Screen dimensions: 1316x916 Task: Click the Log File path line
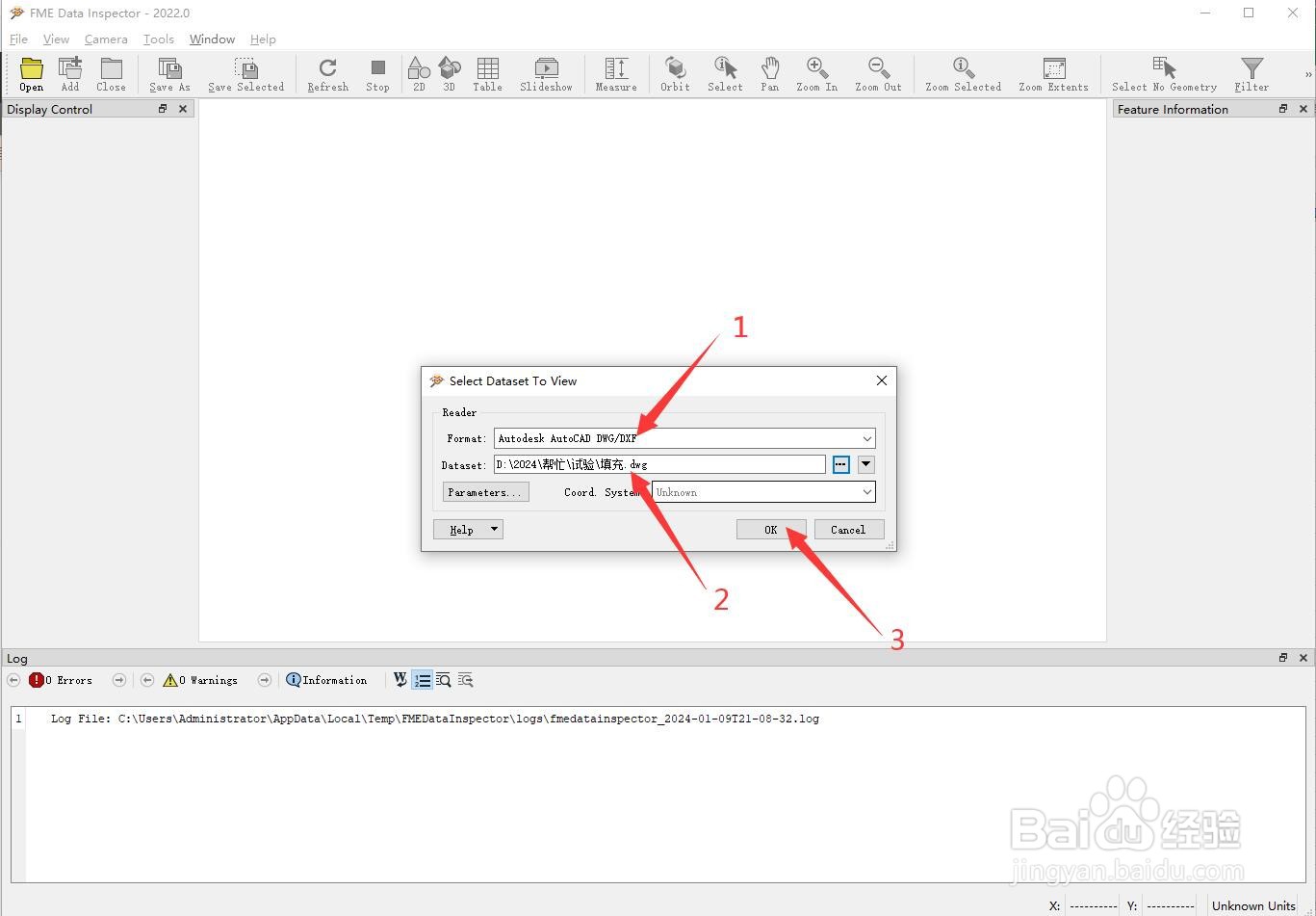[x=435, y=719]
